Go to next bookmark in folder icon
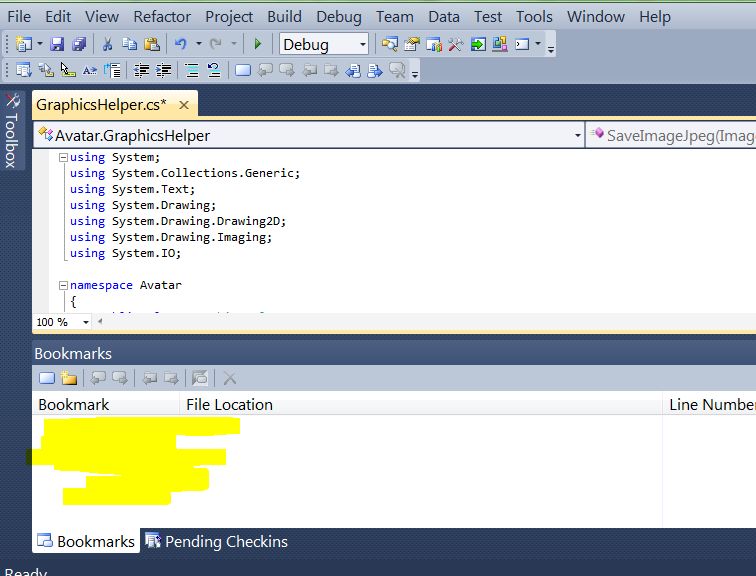The image size is (756, 576). coord(331,70)
